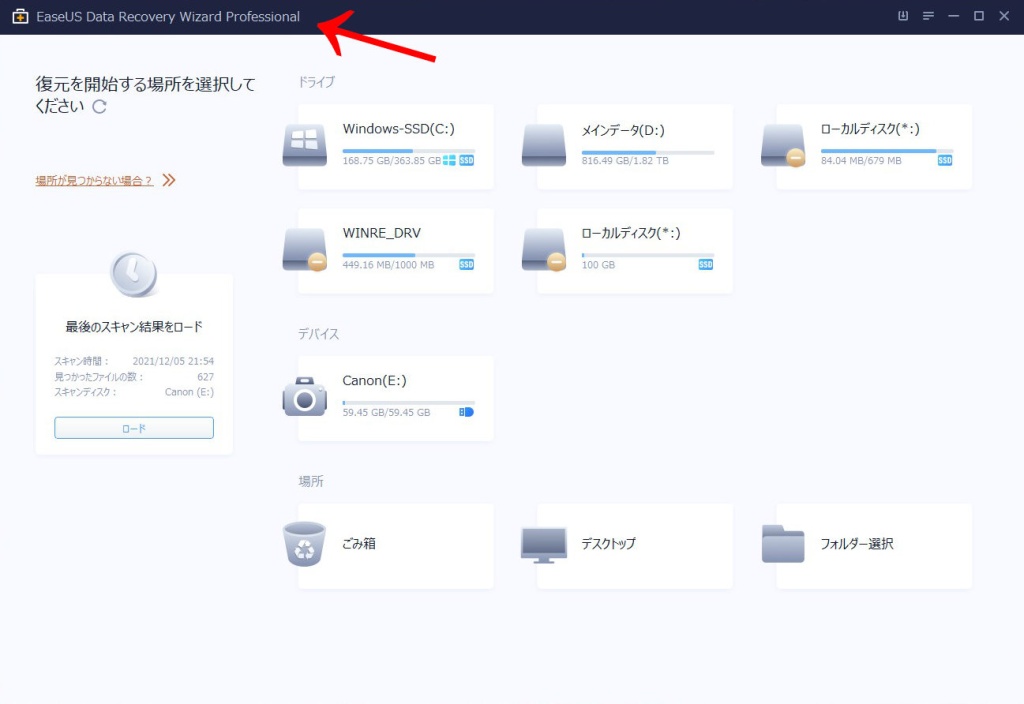Click the ロード button

(x=134, y=428)
